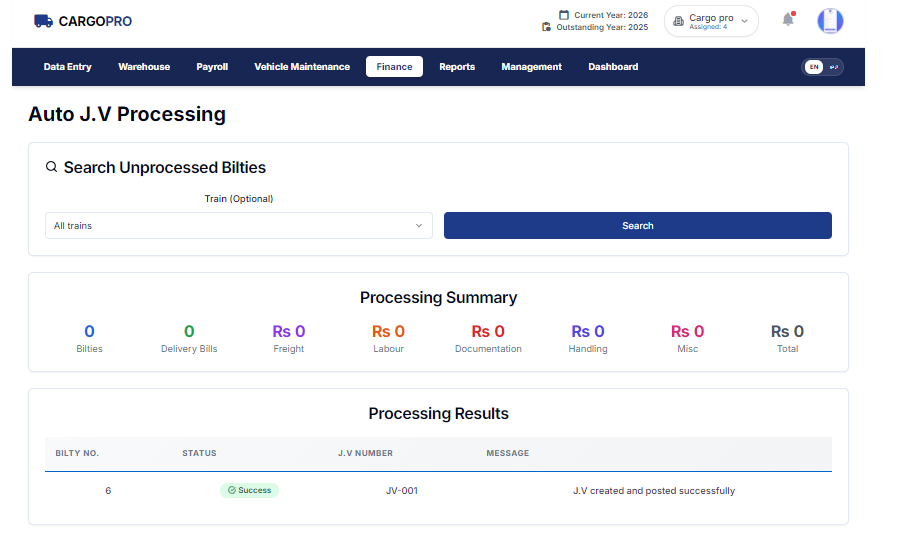Click the Outstanding Year: 2025 text
Image resolution: width=901 pixels, height=549 pixels.
point(602,27)
